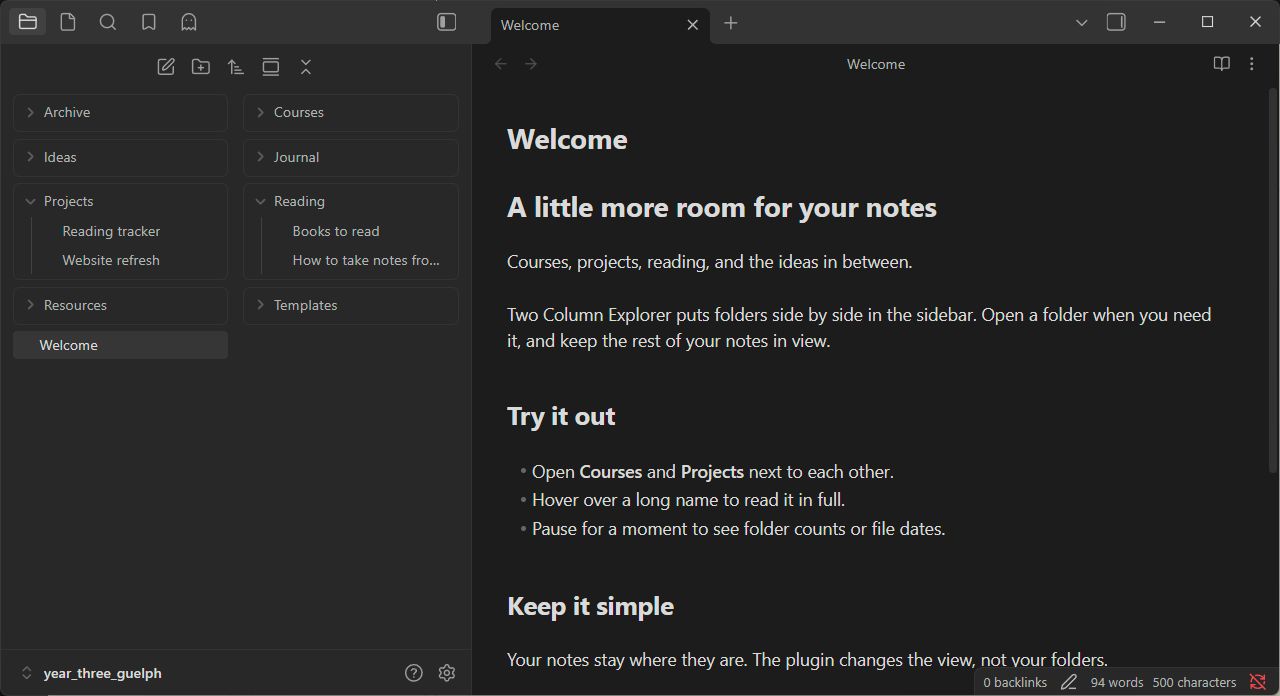Open the Books to read note

pyautogui.click(x=336, y=231)
